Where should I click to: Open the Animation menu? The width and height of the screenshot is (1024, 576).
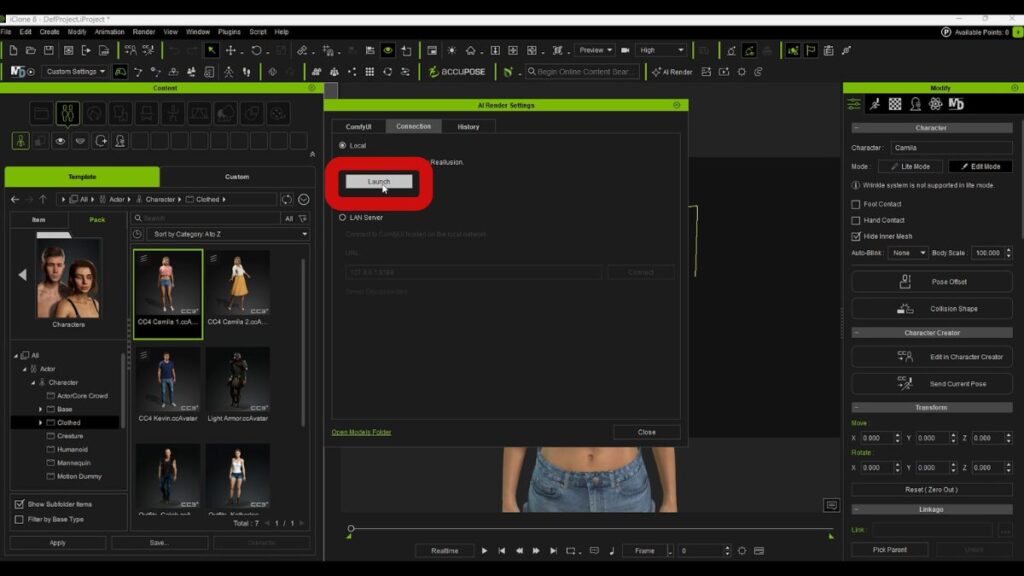click(x=109, y=31)
